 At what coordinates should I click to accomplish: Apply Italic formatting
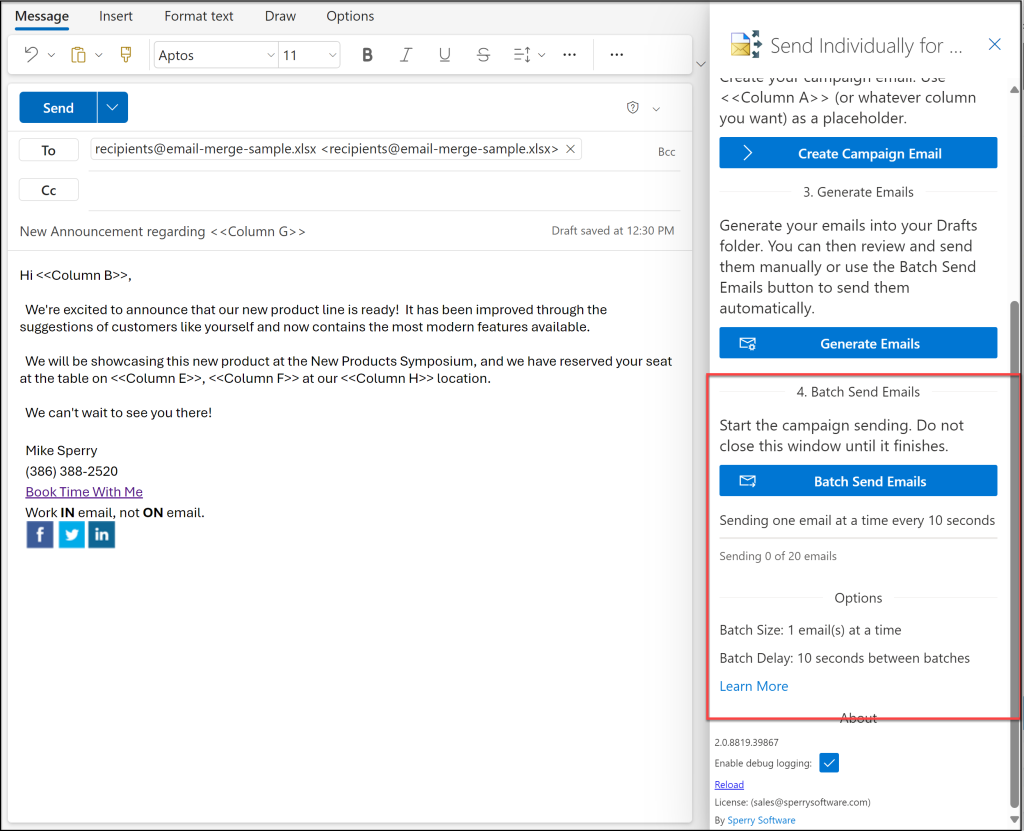pyautogui.click(x=406, y=55)
